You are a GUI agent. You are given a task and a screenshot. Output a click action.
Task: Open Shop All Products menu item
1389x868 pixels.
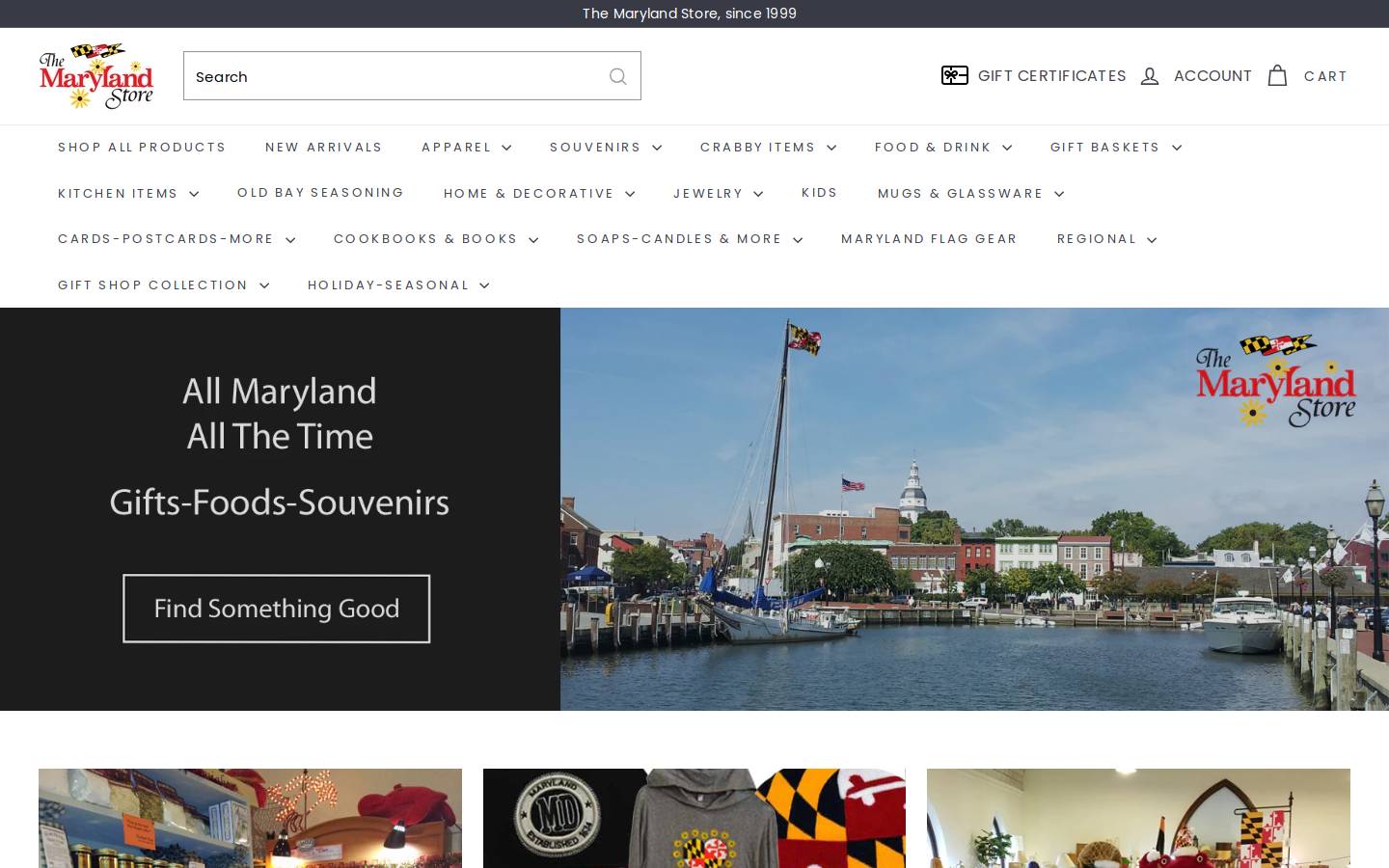142,148
